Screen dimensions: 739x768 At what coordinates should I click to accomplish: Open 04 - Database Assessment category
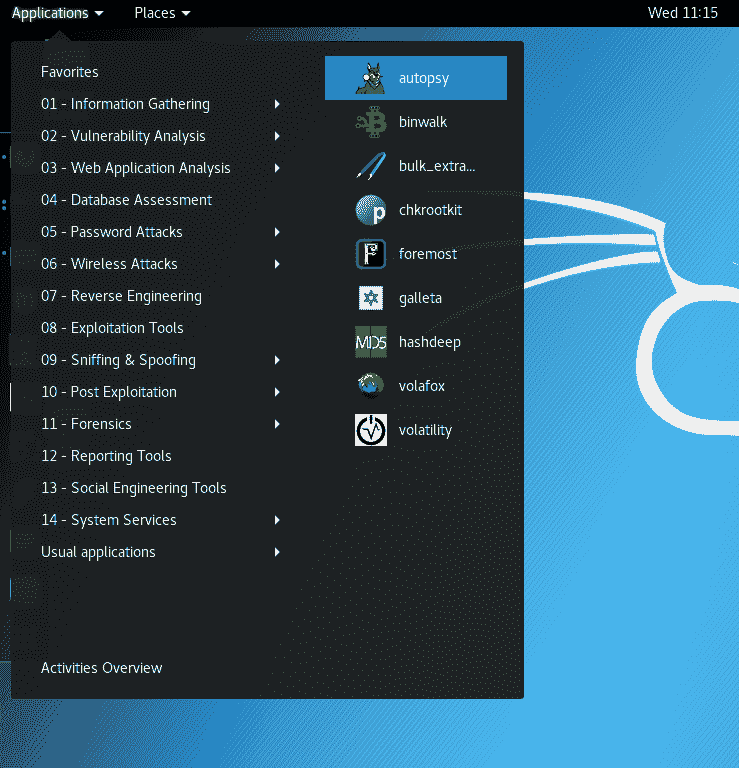[x=126, y=200]
